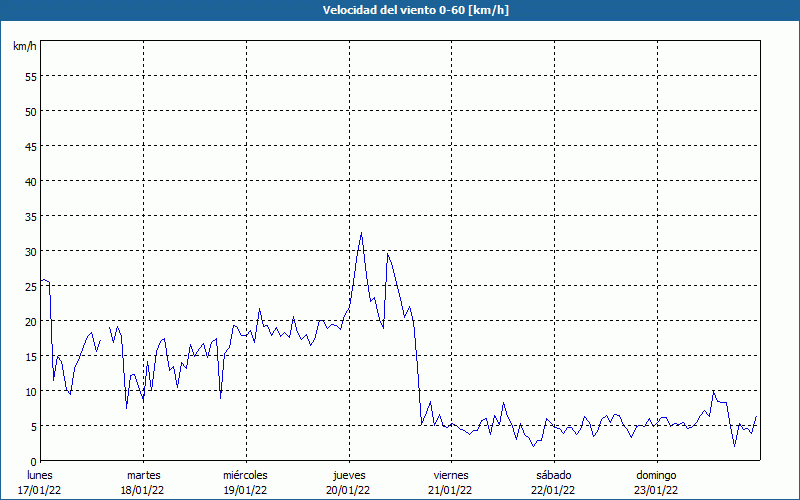Click the y-axis value 45
800x500 pixels.
click(x=31, y=146)
